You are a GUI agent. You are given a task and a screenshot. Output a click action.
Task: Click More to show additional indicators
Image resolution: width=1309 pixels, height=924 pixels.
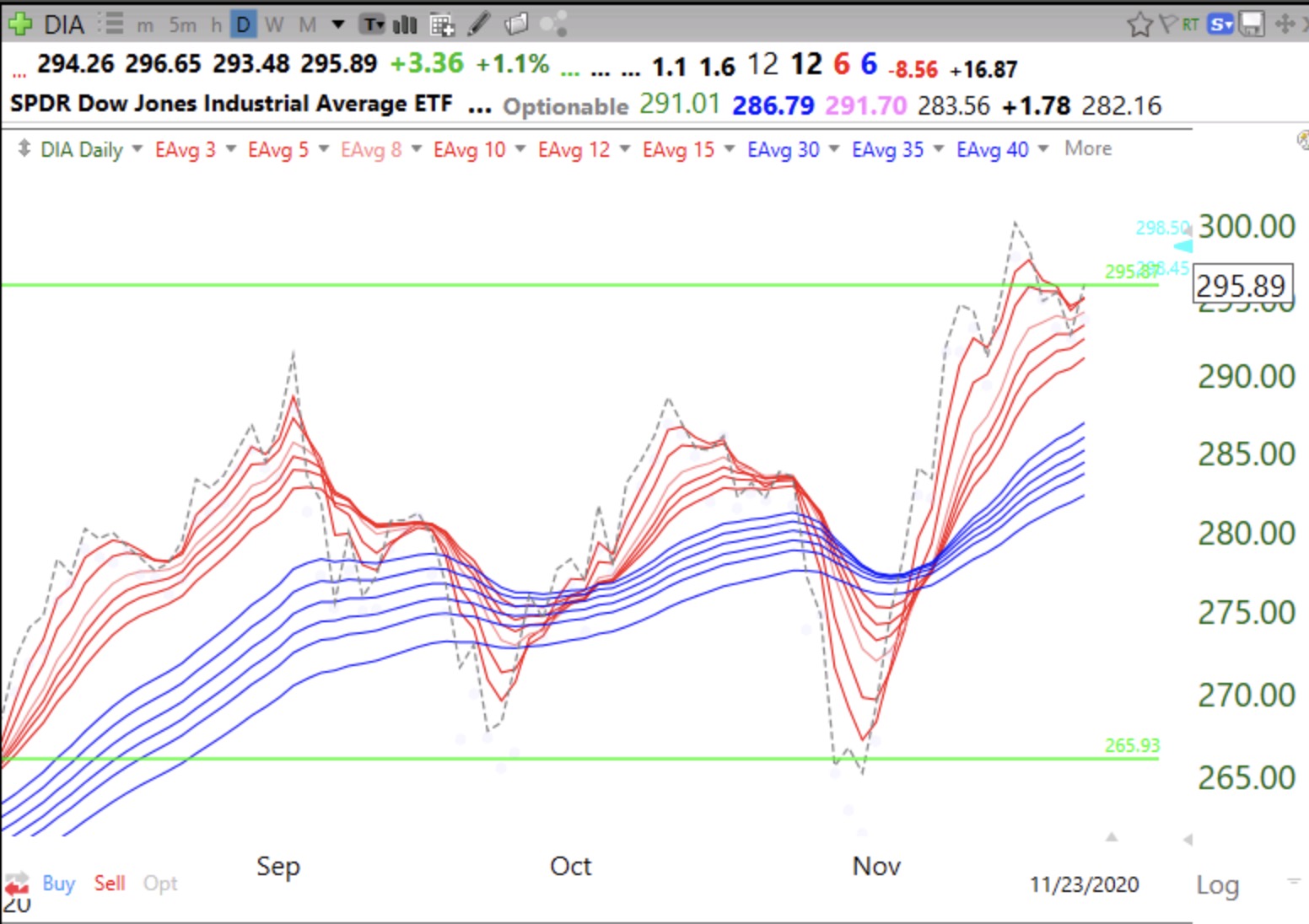pos(1088,148)
